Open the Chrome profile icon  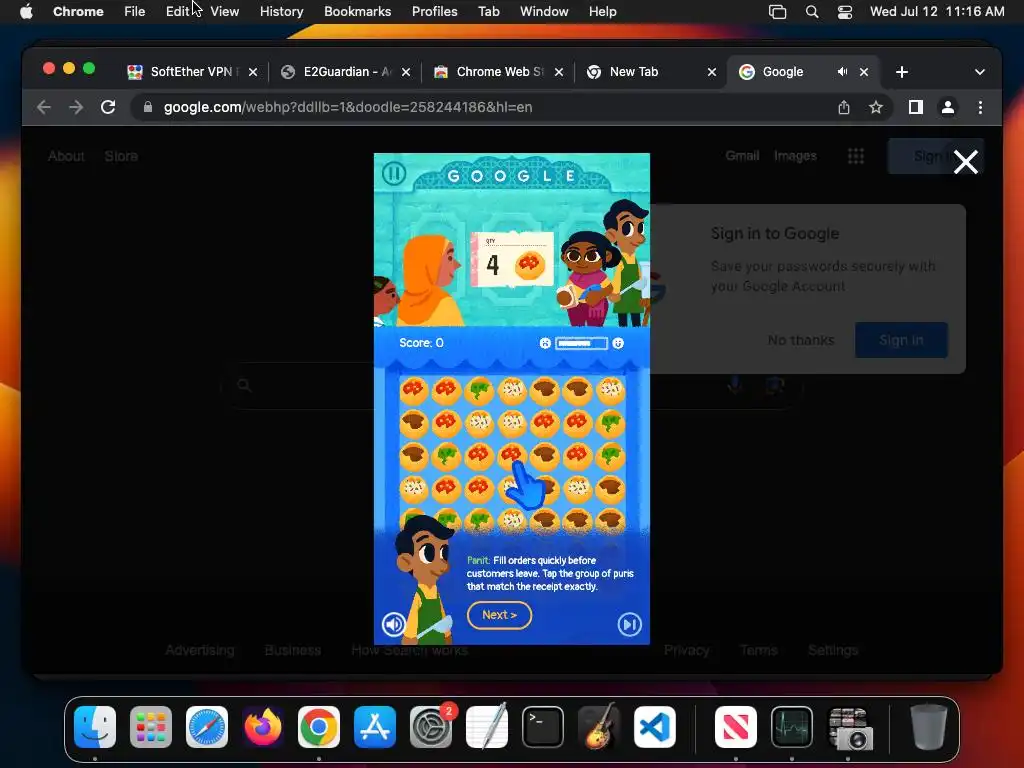point(948,107)
